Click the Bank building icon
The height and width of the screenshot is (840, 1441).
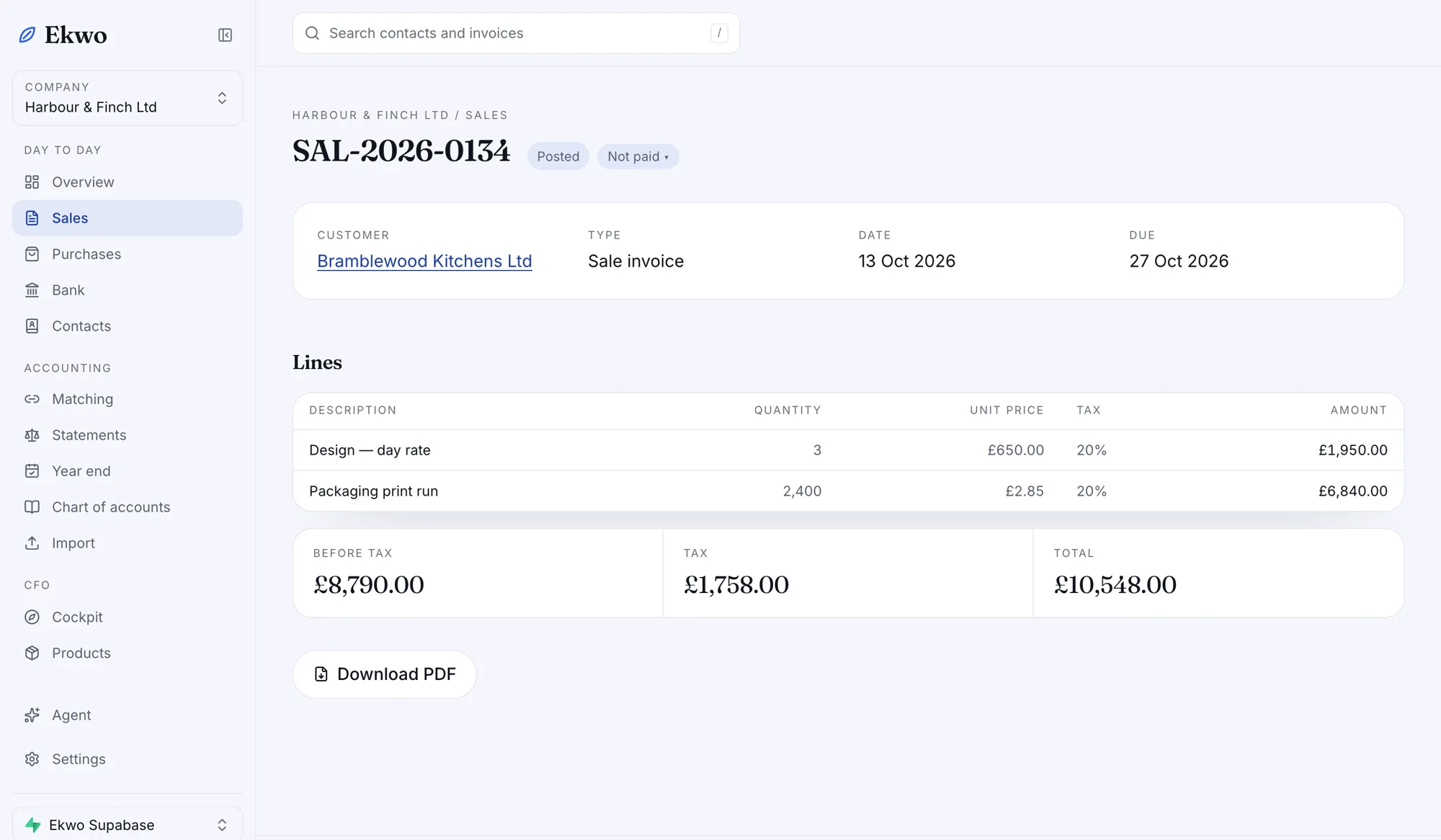point(32,290)
